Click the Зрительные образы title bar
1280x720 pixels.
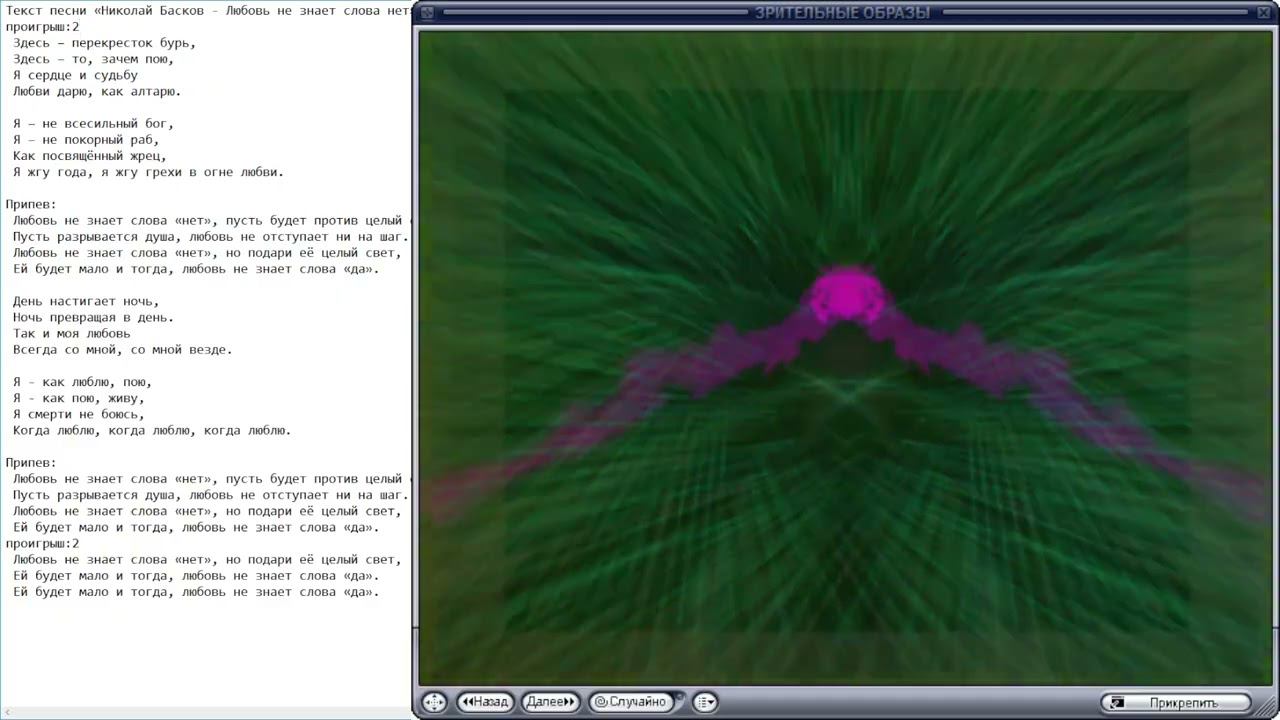pos(845,13)
